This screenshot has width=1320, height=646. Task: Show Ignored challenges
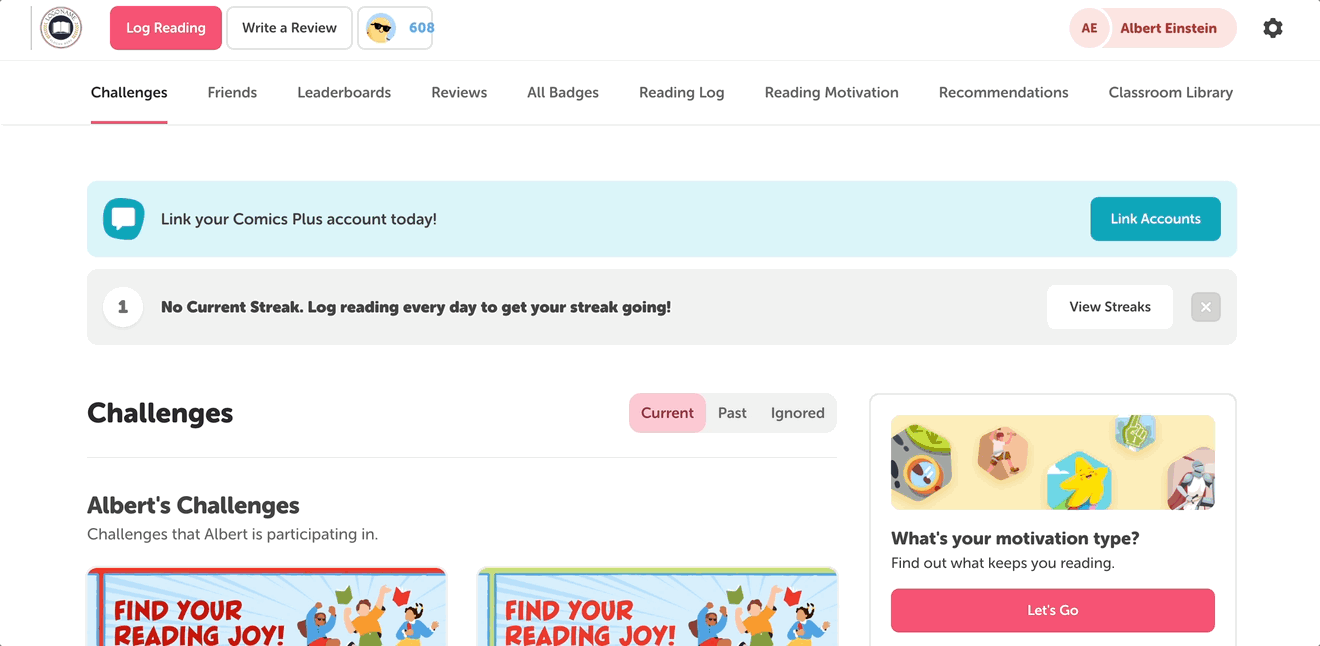[x=797, y=413]
